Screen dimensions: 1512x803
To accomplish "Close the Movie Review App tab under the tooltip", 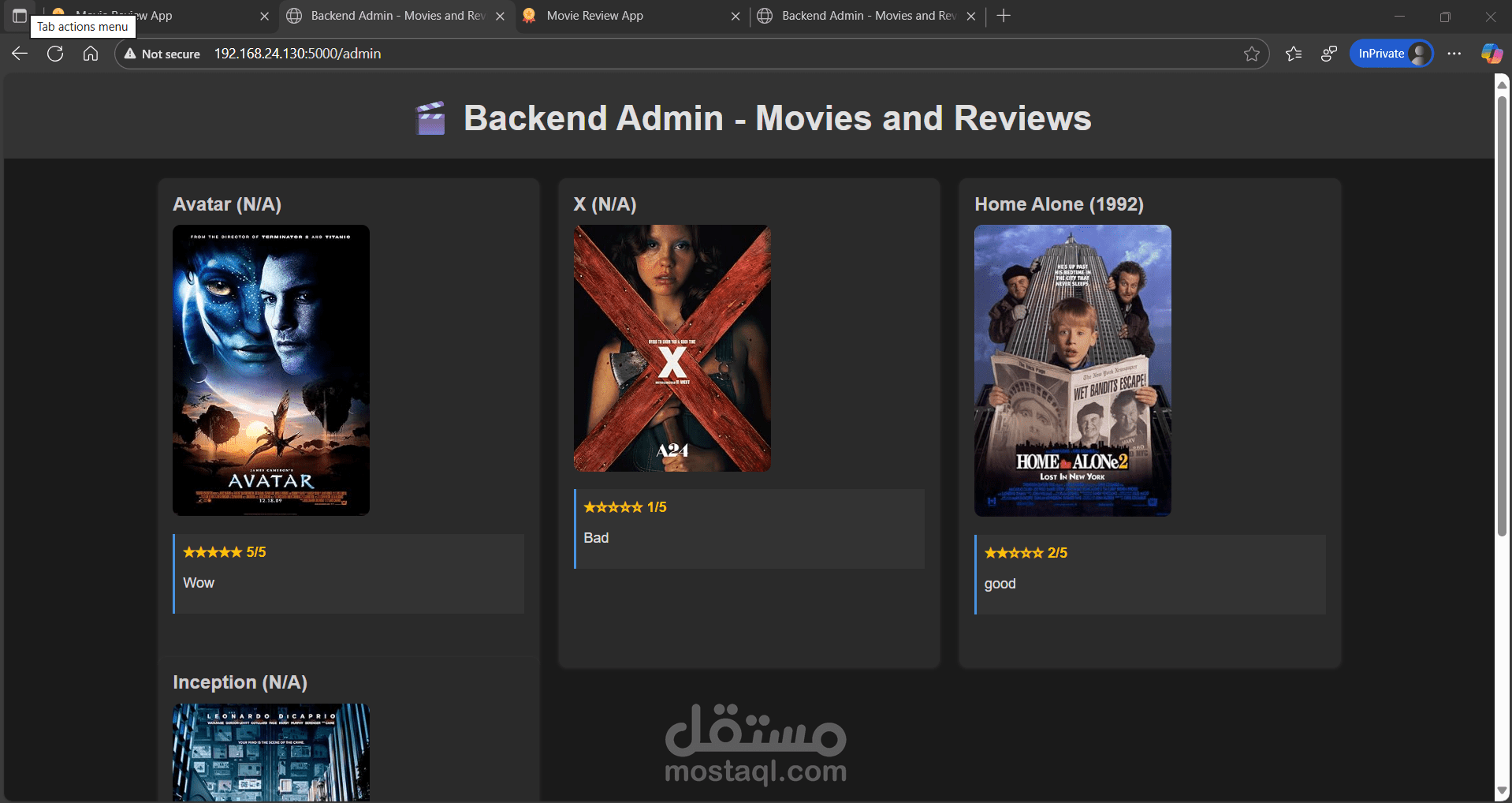I will [x=264, y=16].
